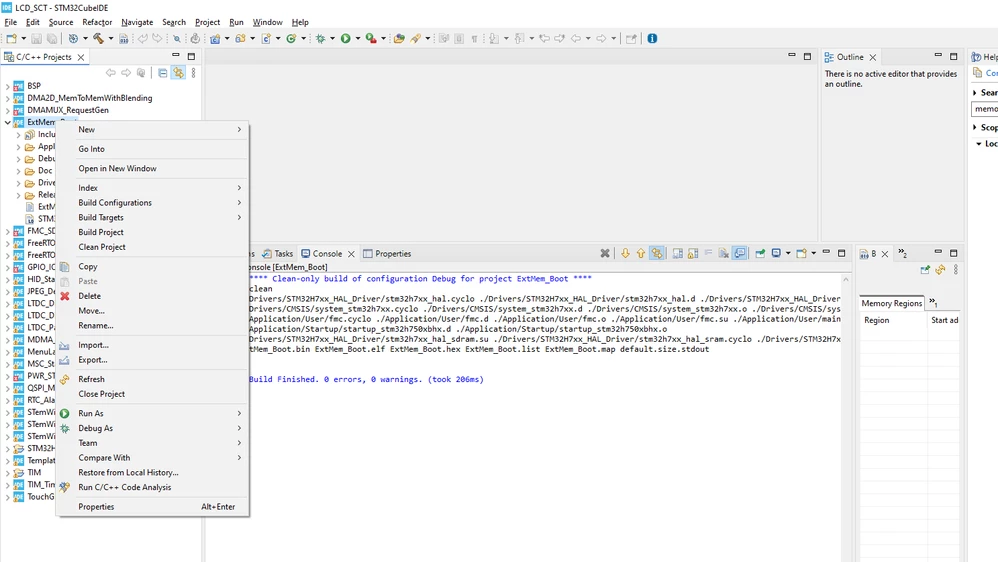Open dropdown arrow next to Build hammer
Viewport: 998px width, 562px height.
111,39
